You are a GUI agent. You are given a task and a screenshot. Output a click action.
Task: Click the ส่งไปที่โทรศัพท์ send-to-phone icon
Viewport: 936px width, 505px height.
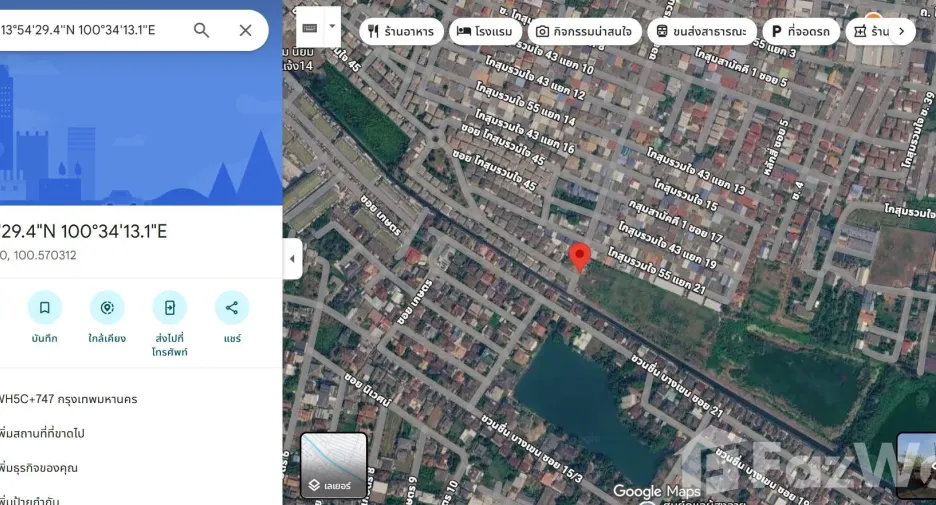170,307
